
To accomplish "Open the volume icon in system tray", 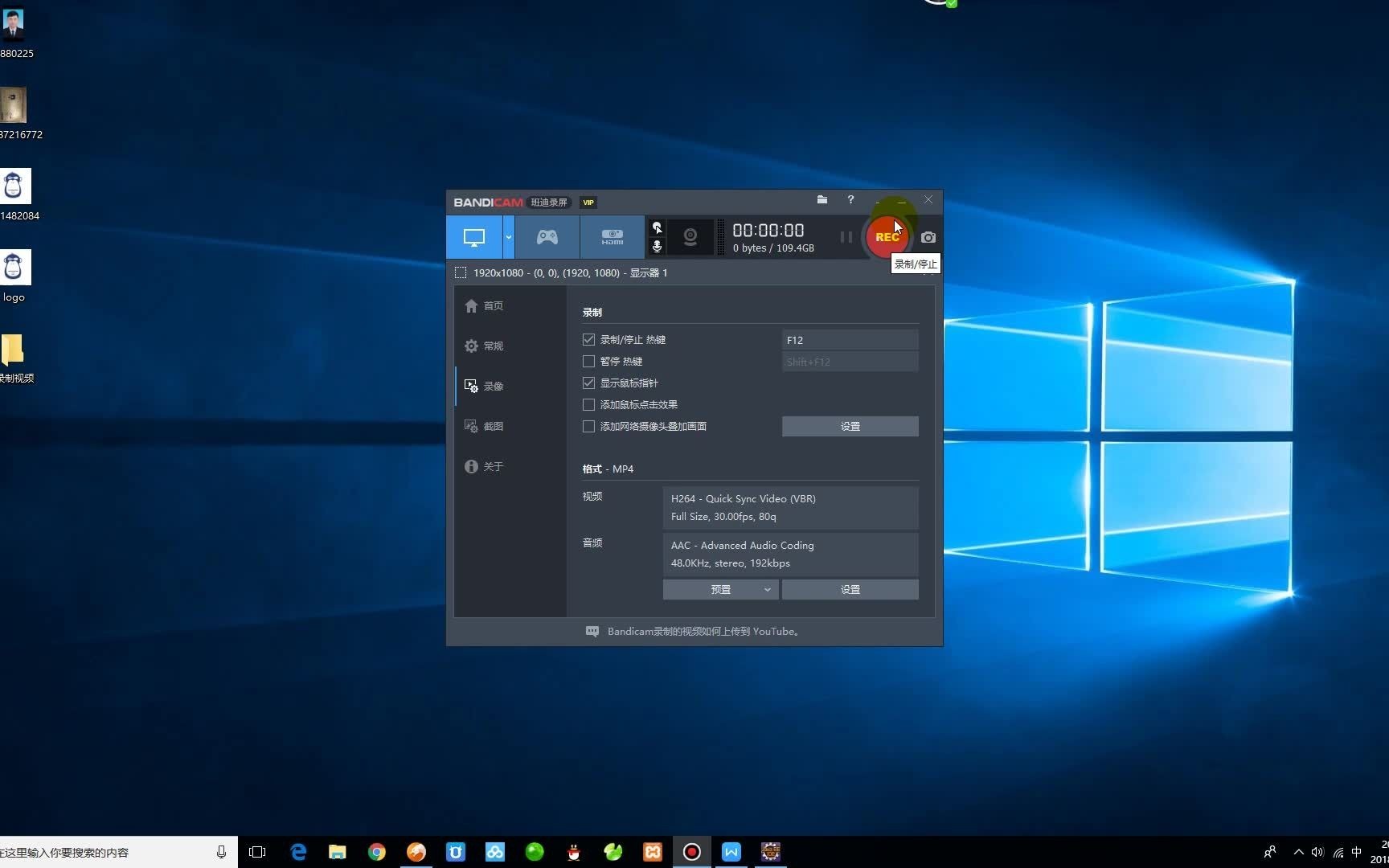I will tap(1317, 852).
